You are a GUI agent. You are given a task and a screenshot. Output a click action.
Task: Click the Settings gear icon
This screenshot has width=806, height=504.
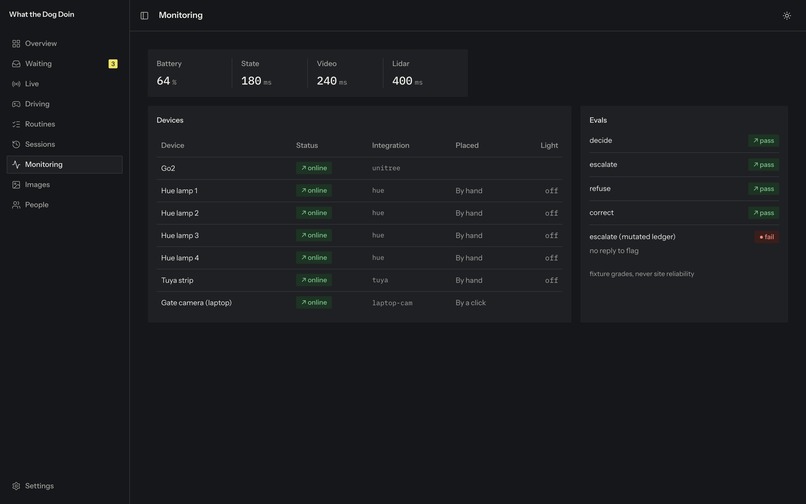point(16,486)
